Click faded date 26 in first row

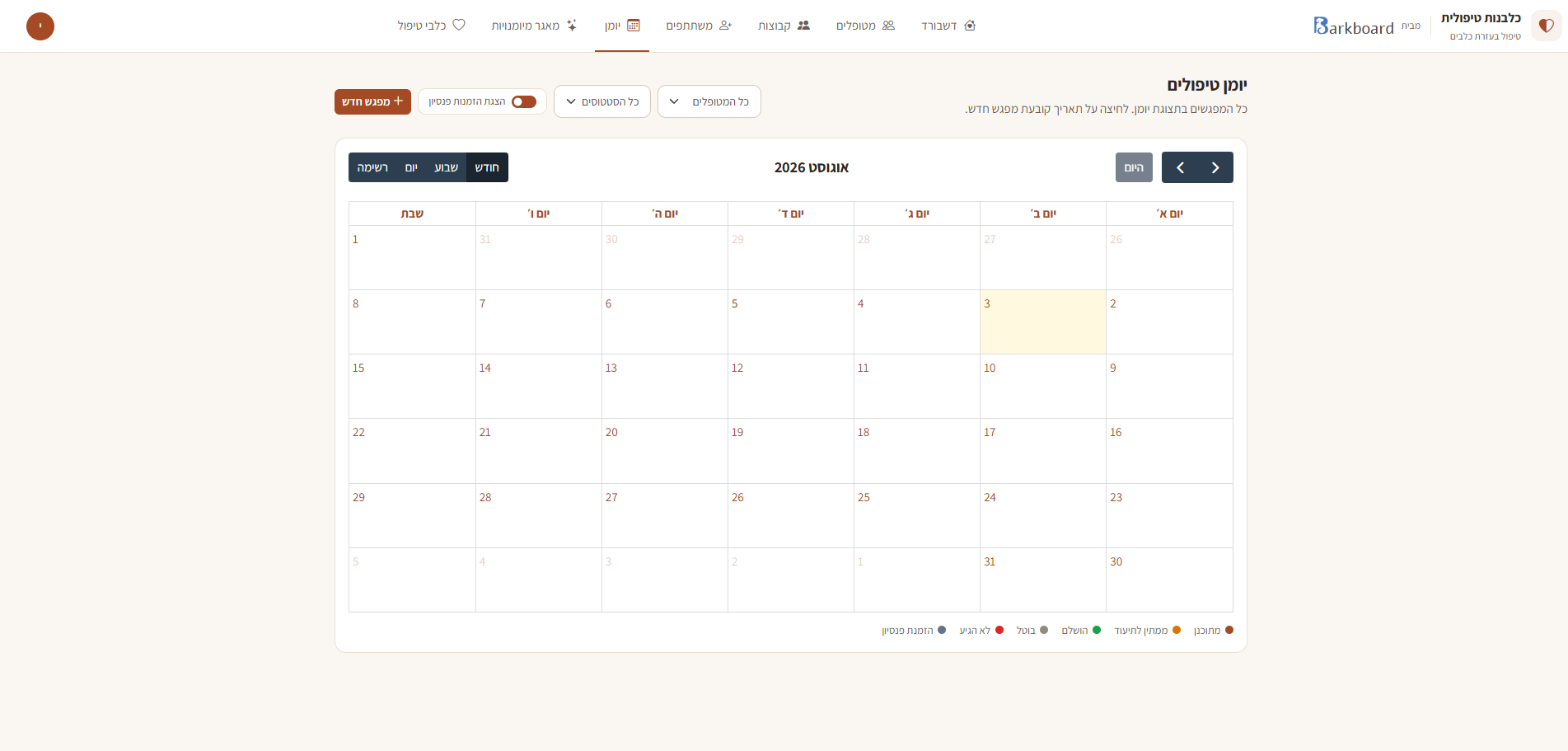coord(1116,239)
